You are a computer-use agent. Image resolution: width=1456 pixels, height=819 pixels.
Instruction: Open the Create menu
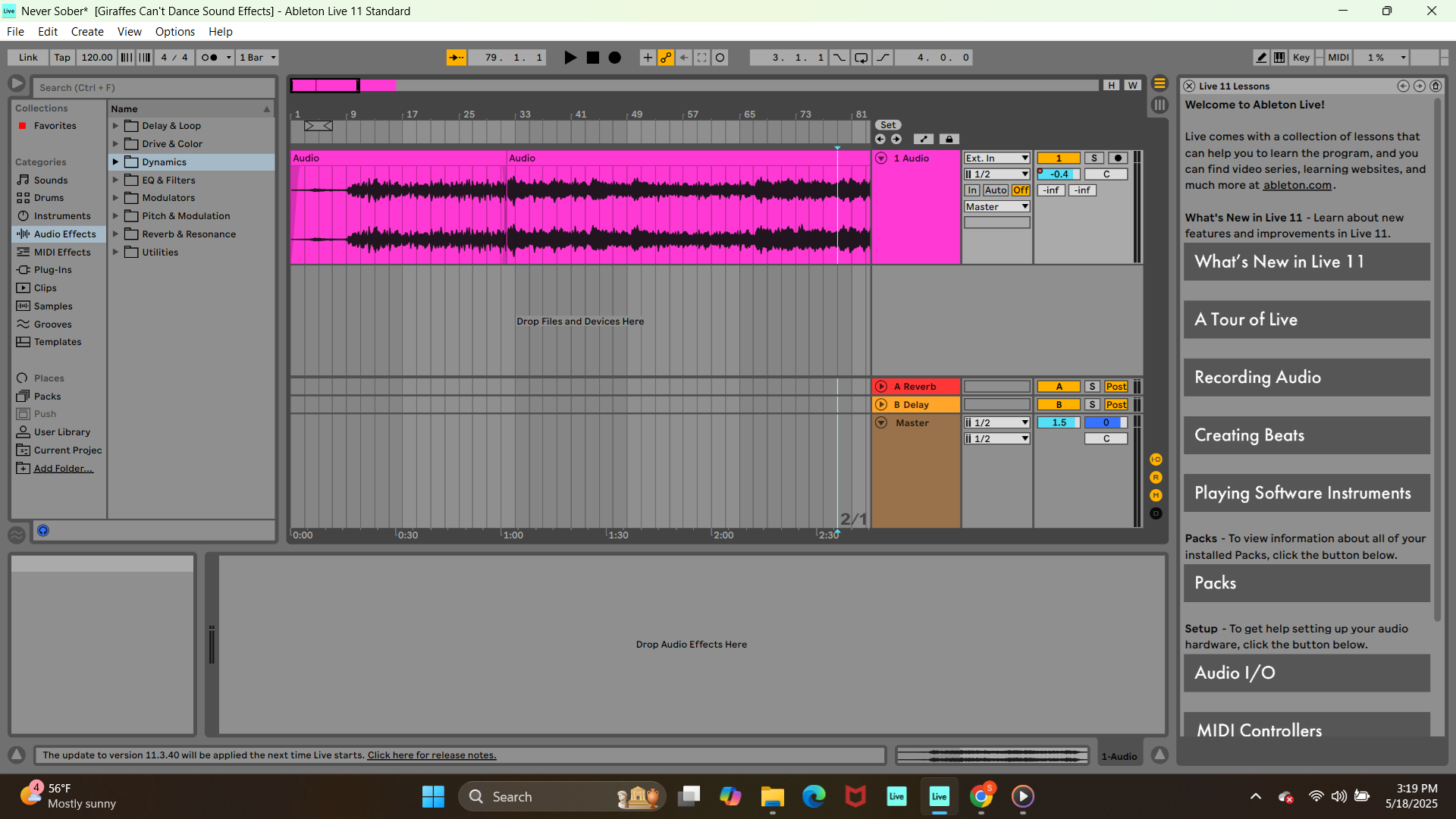pyautogui.click(x=87, y=32)
